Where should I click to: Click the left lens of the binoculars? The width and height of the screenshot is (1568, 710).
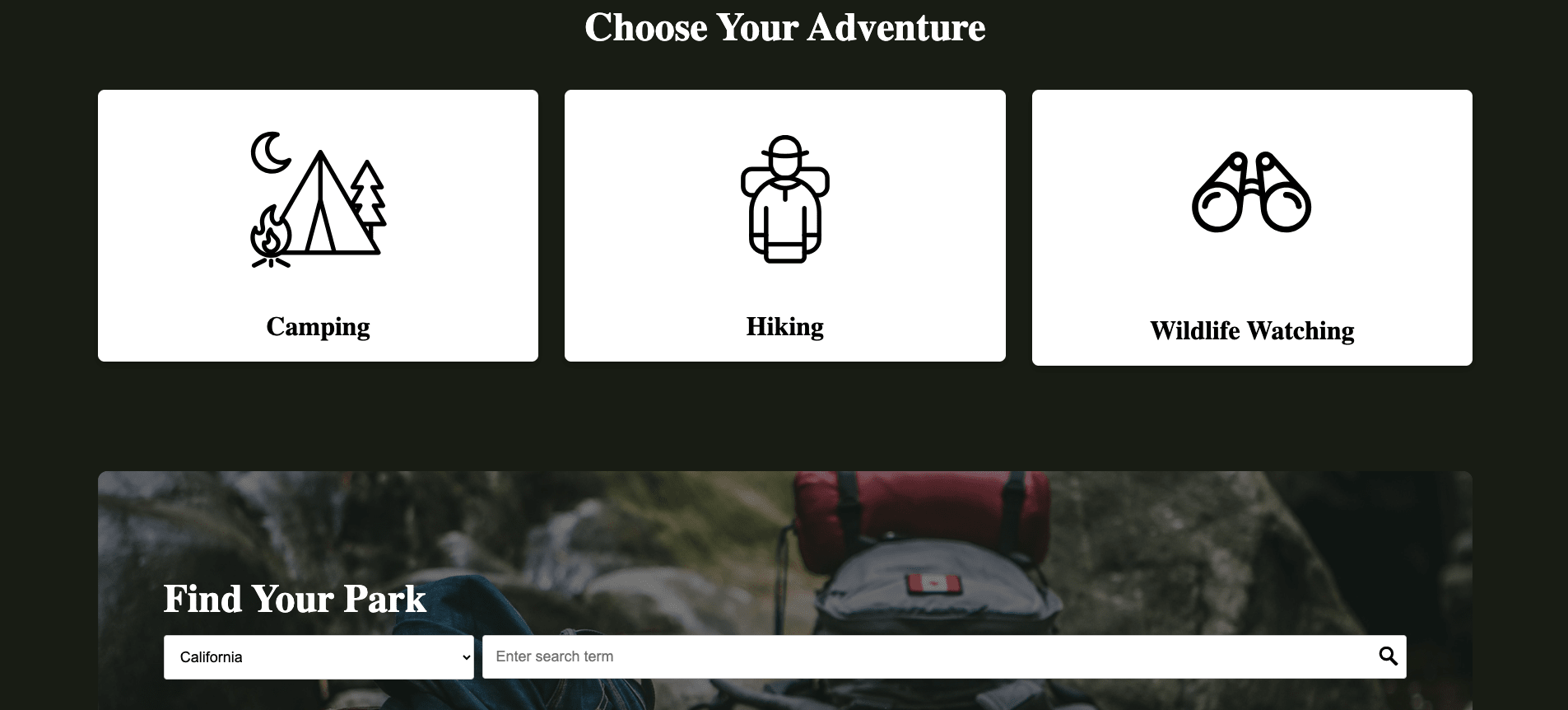tap(1216, 208)
